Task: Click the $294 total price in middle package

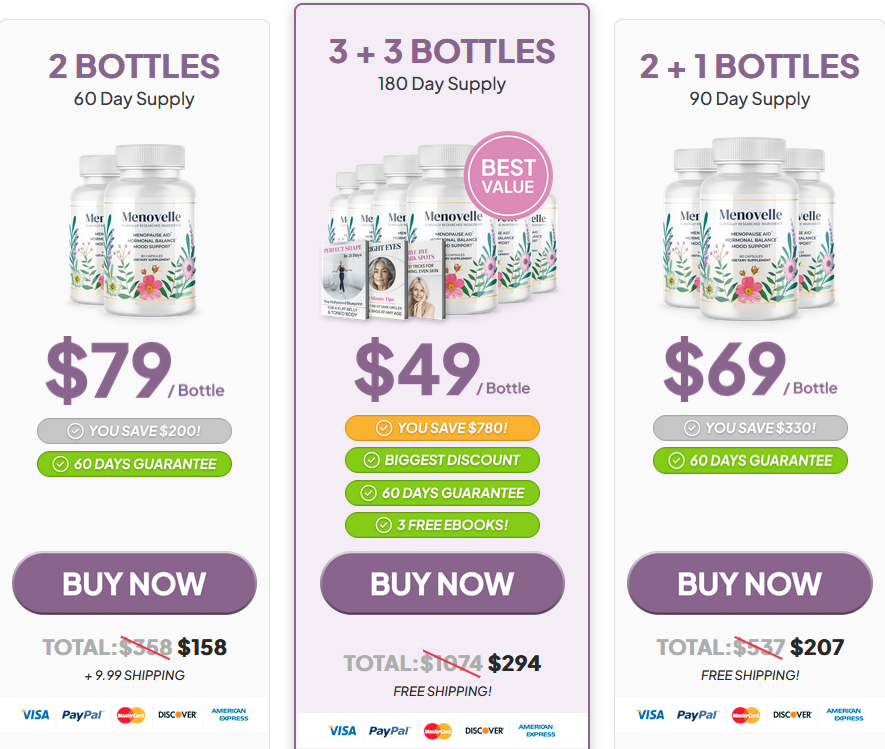Action: coord(514,663)
